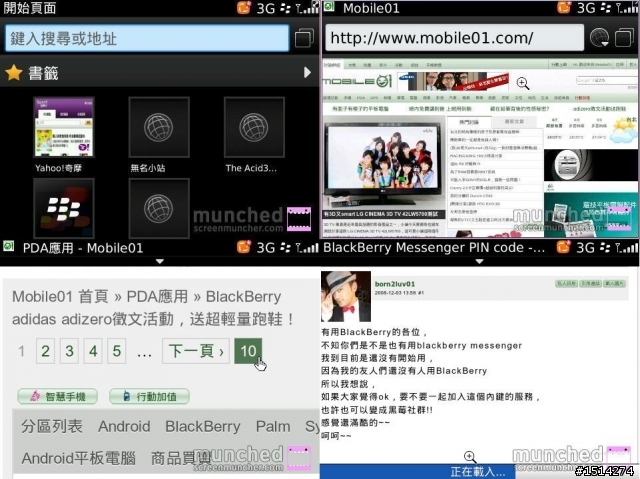Open the LG Cinema 3D TV article image
640x479 pixels.
383,162
